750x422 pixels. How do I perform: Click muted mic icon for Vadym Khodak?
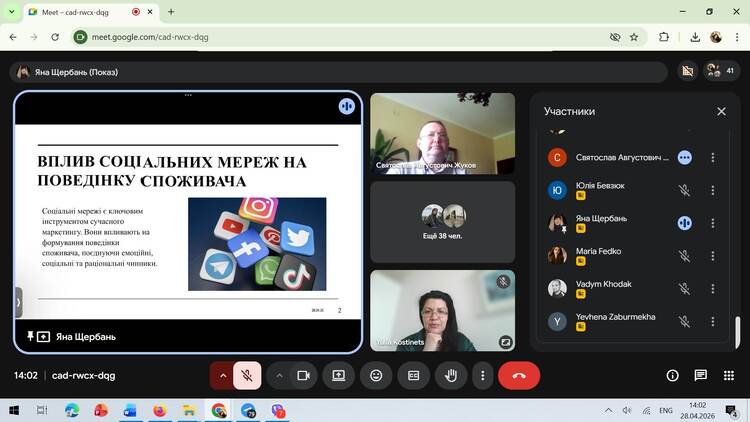point(684,289)
